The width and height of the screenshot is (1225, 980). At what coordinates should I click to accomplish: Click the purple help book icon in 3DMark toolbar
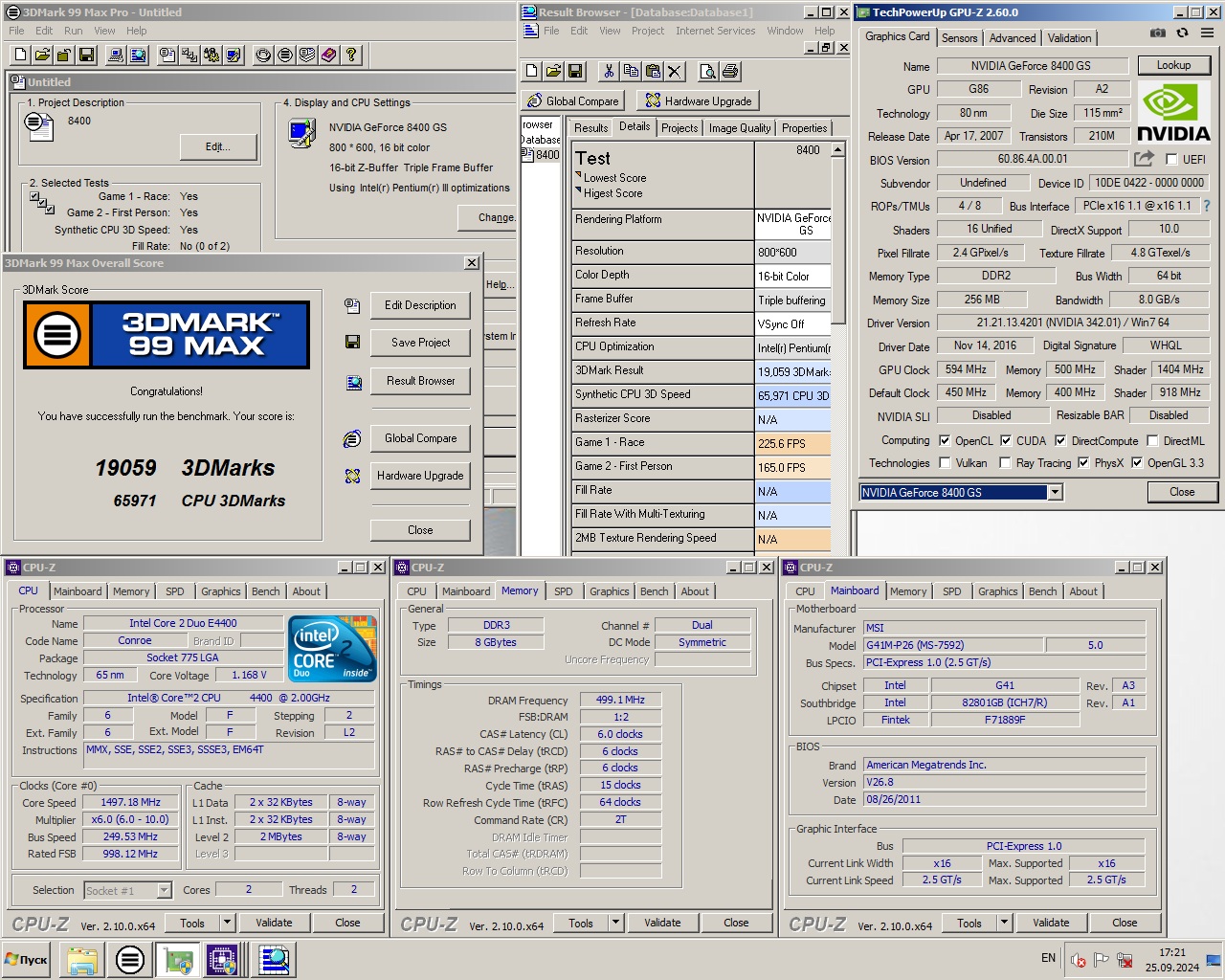coord(329,56)
